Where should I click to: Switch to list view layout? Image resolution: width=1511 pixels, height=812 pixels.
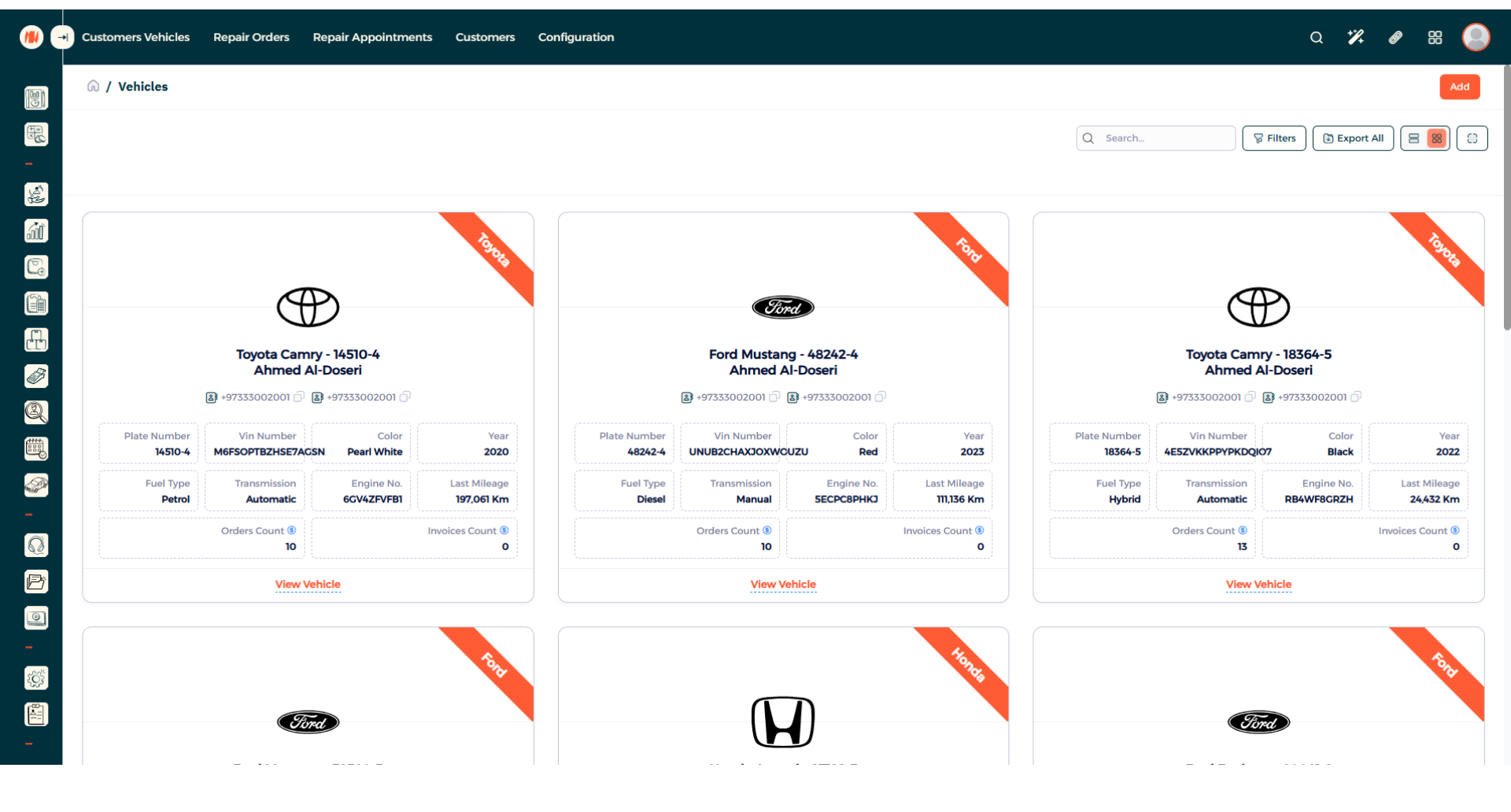1413,138
